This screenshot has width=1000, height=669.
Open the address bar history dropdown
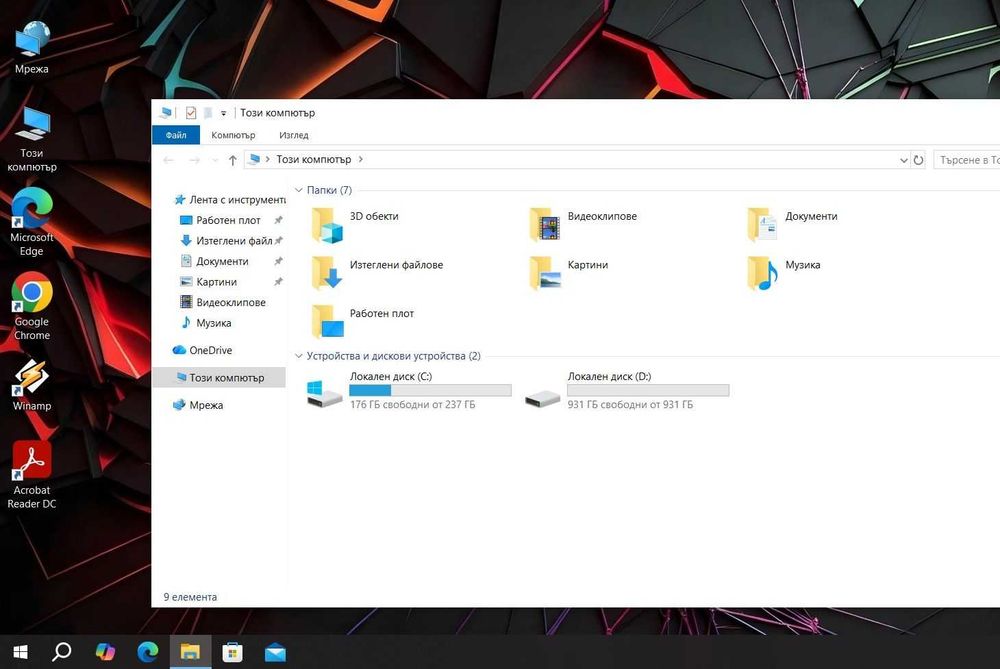(x=904, y=160)
